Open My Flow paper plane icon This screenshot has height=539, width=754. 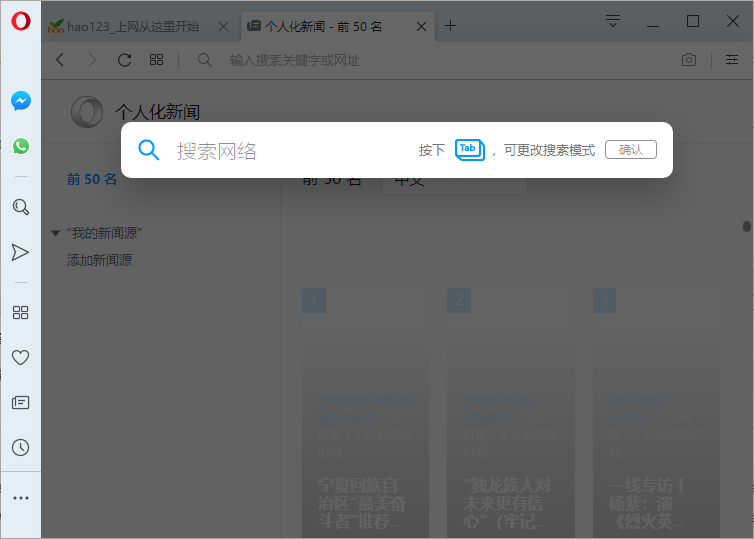(x=20, y=252)
